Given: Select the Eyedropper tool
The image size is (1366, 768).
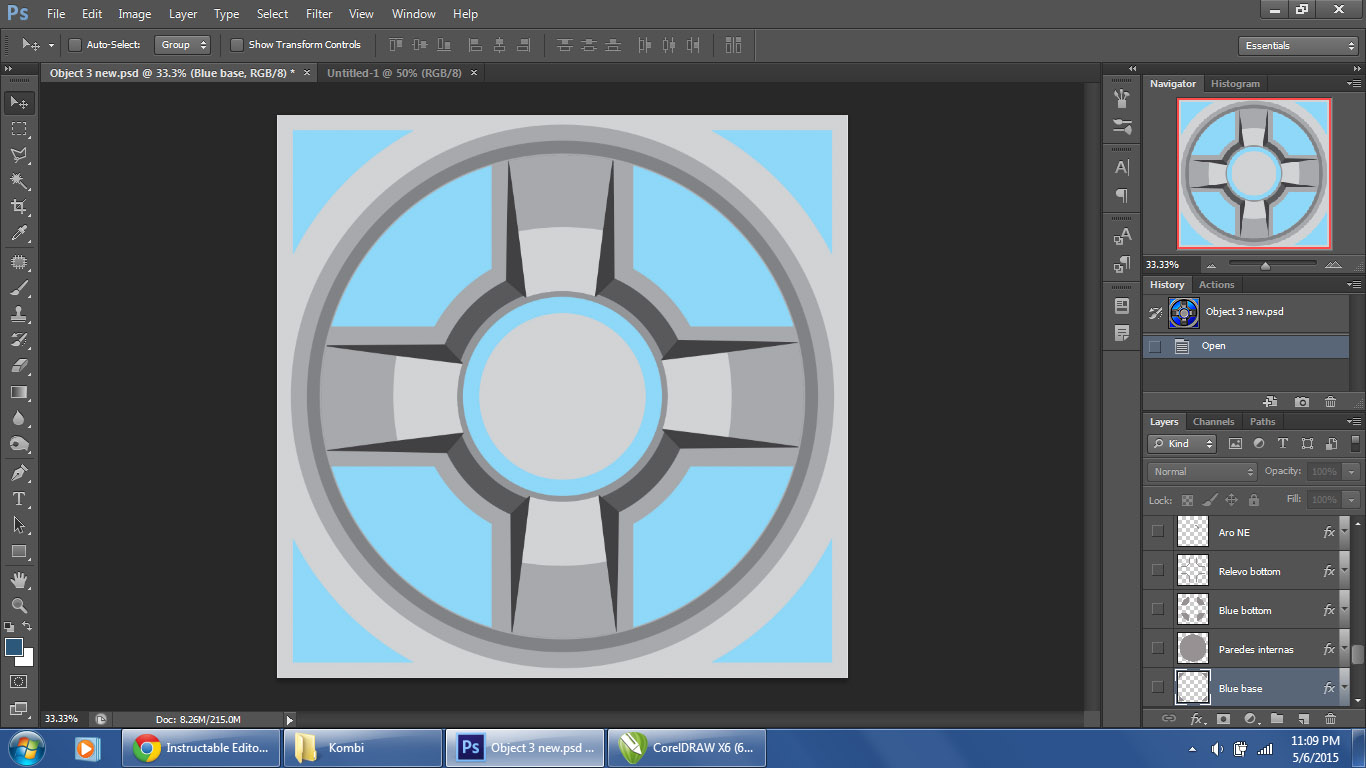Looking at the screenshot, I should [x=18, y=234].
